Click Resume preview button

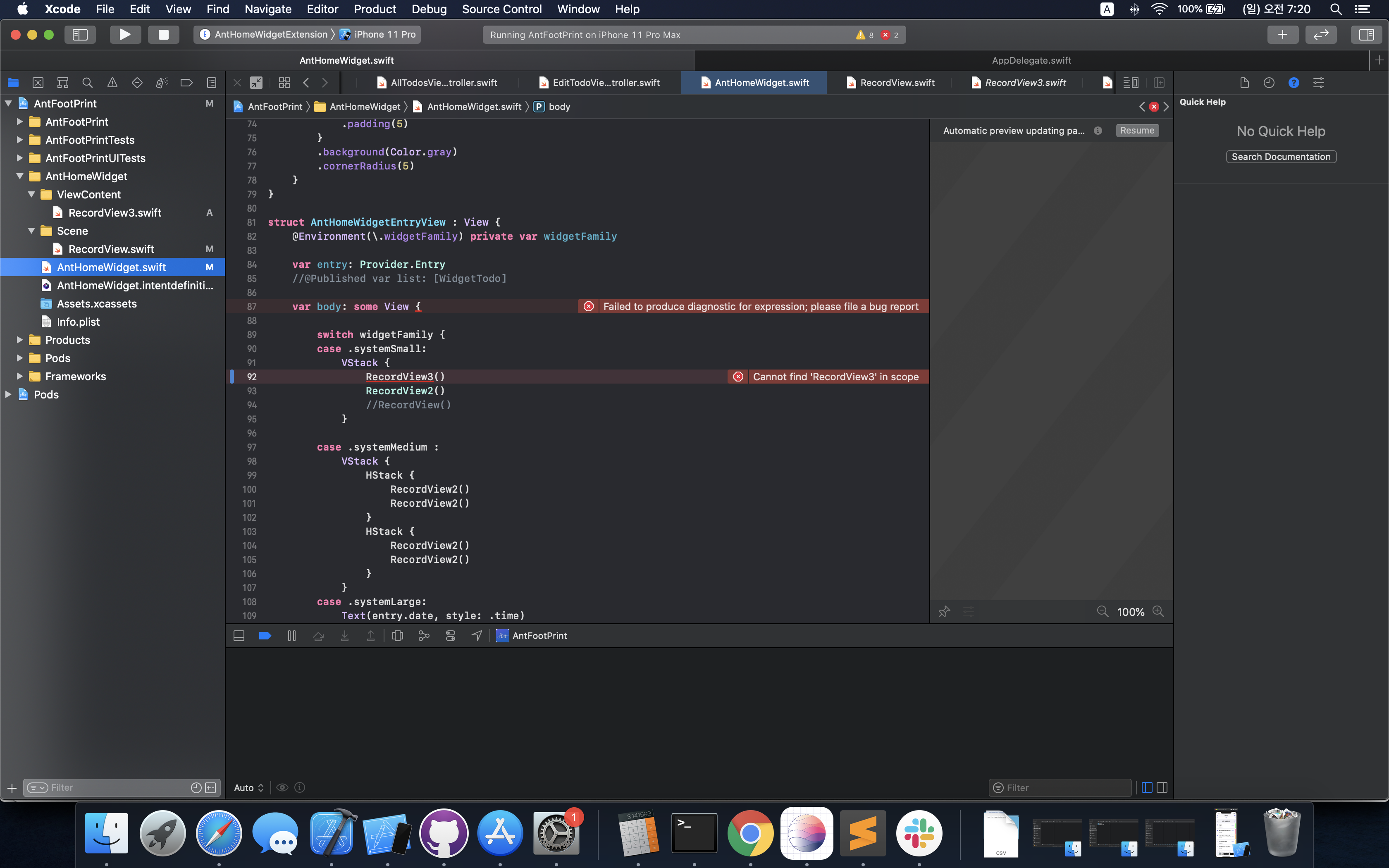1136,130
